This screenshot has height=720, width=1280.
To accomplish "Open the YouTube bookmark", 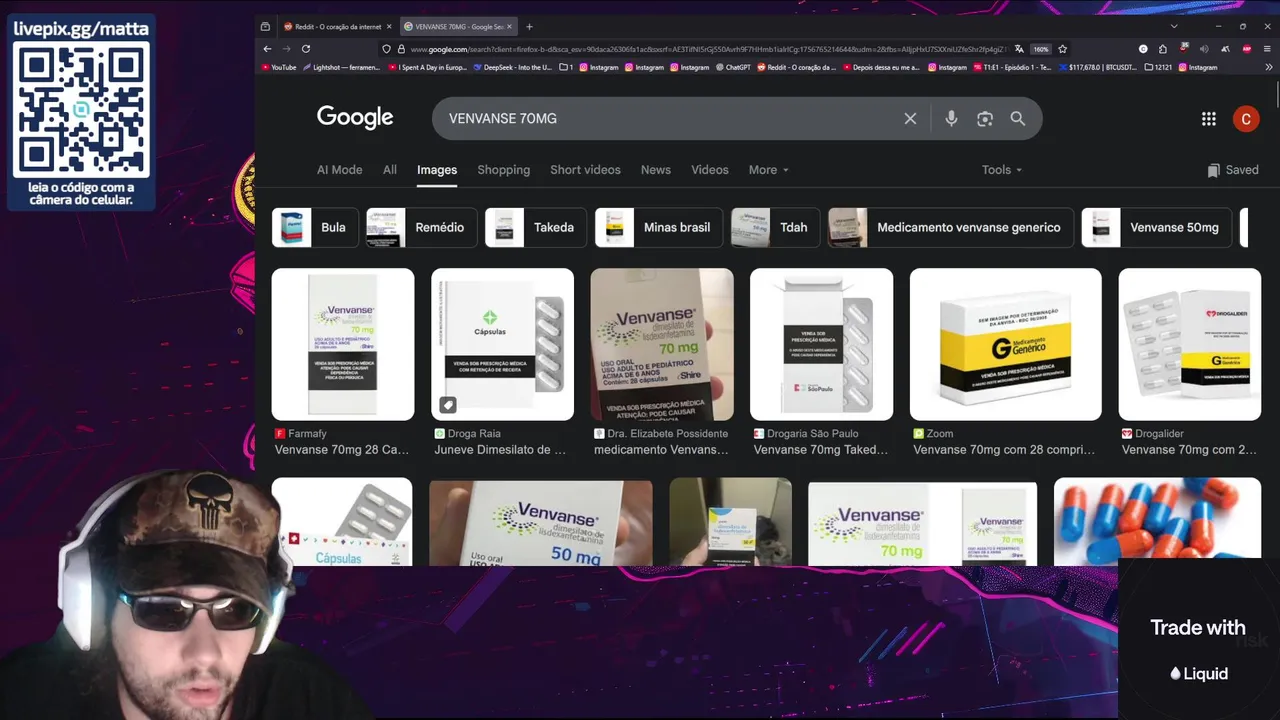I will pyautogui.click(x=279, y=67).
